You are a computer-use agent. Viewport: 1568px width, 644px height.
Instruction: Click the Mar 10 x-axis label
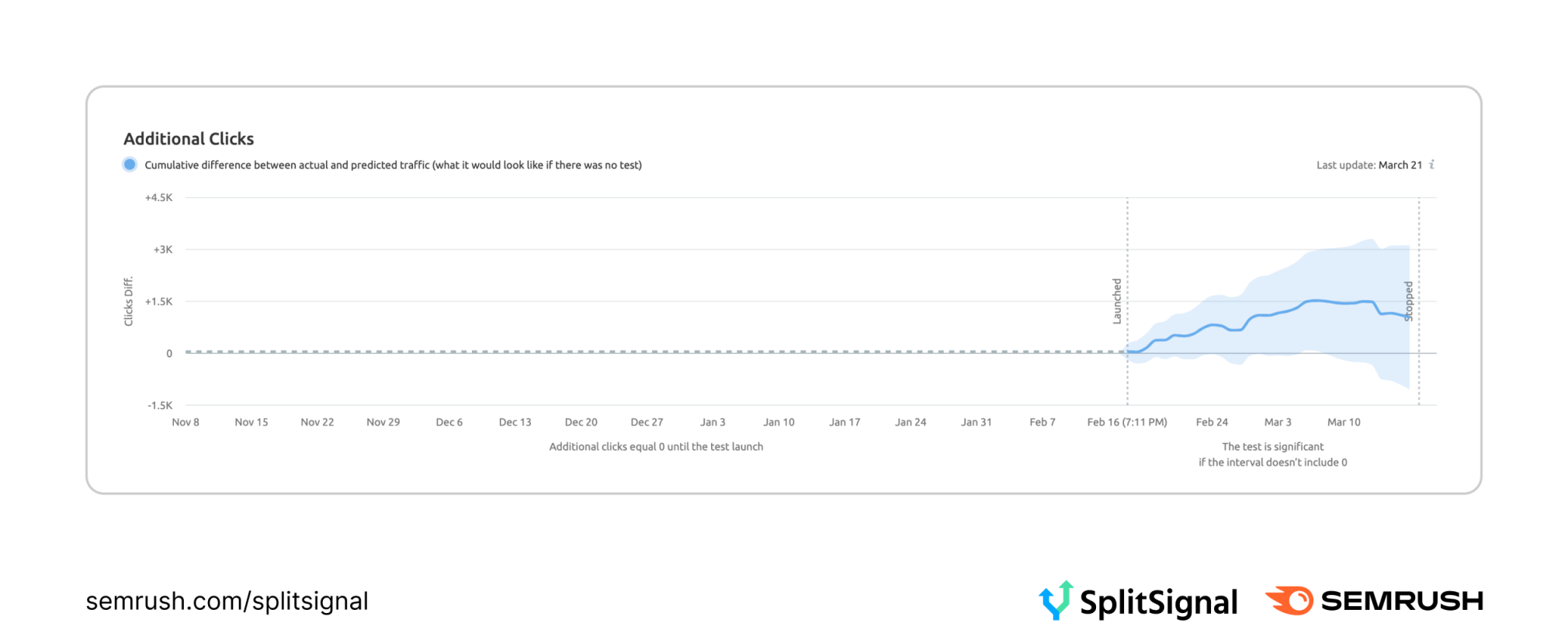click(1344, 422)
